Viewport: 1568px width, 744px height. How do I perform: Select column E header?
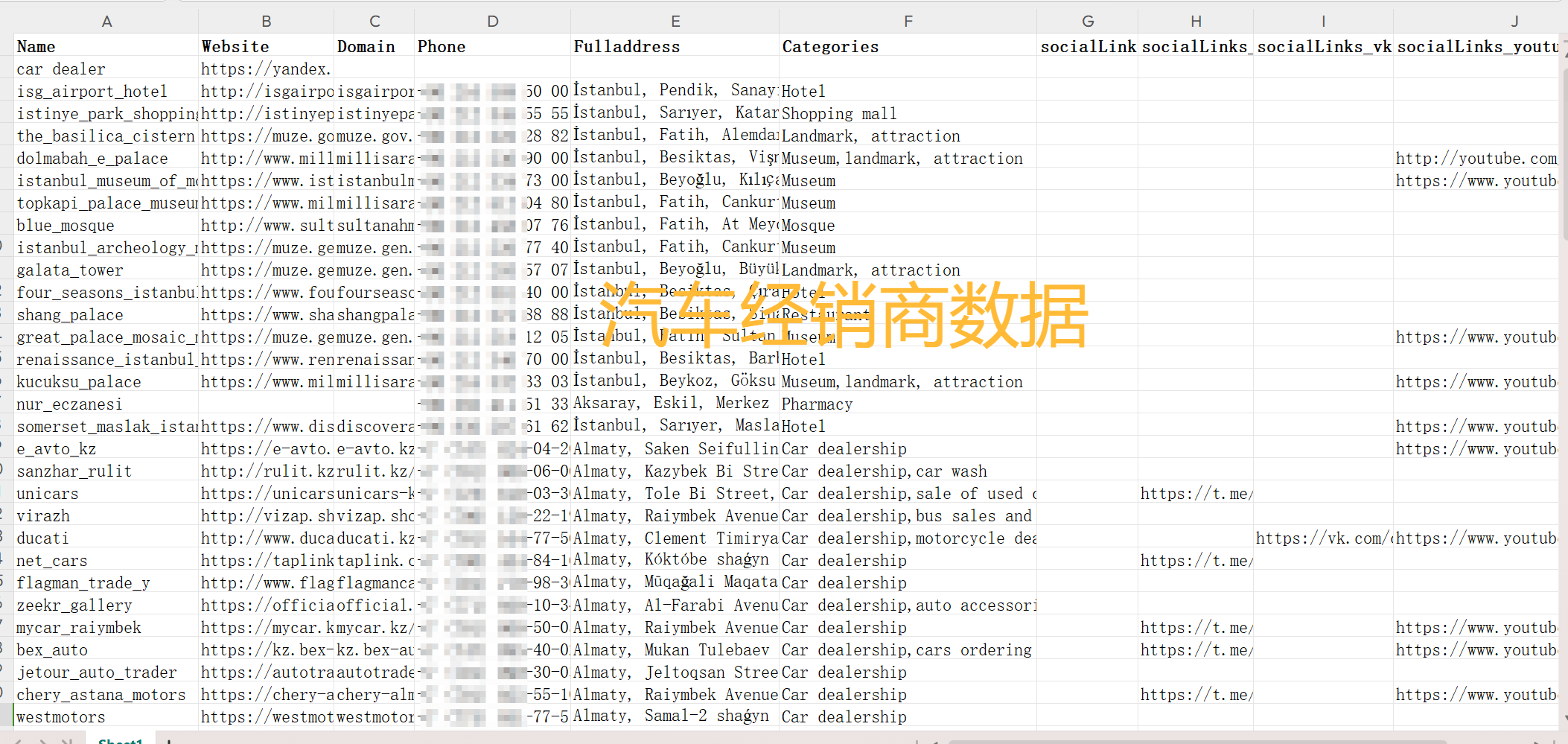675,22
